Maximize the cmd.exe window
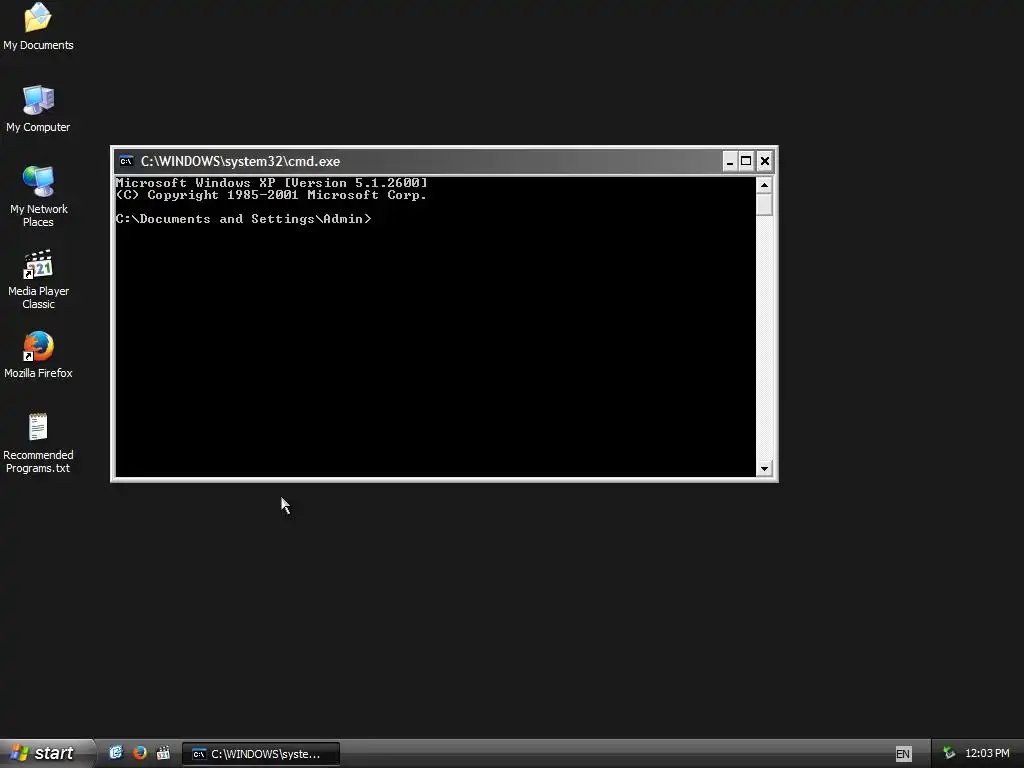Viewport: 1024px width, 768px height. point(746,161)
